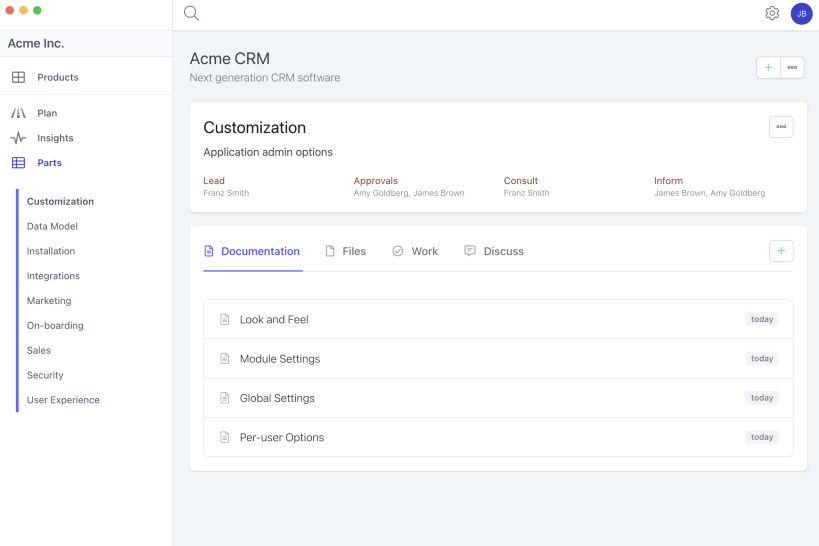Screen dimensions: 819x546
Task: Open Module Settings document
Action: tap(280, 359)
